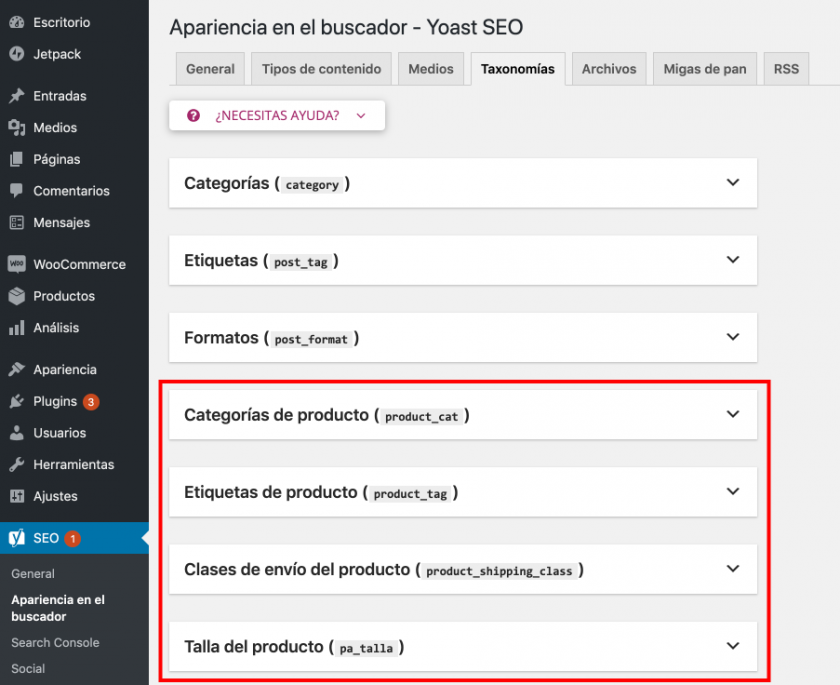The image size is (840, 685).
Task: Click the Clases de envío del producto heading
Action: [x=297, y=569]
